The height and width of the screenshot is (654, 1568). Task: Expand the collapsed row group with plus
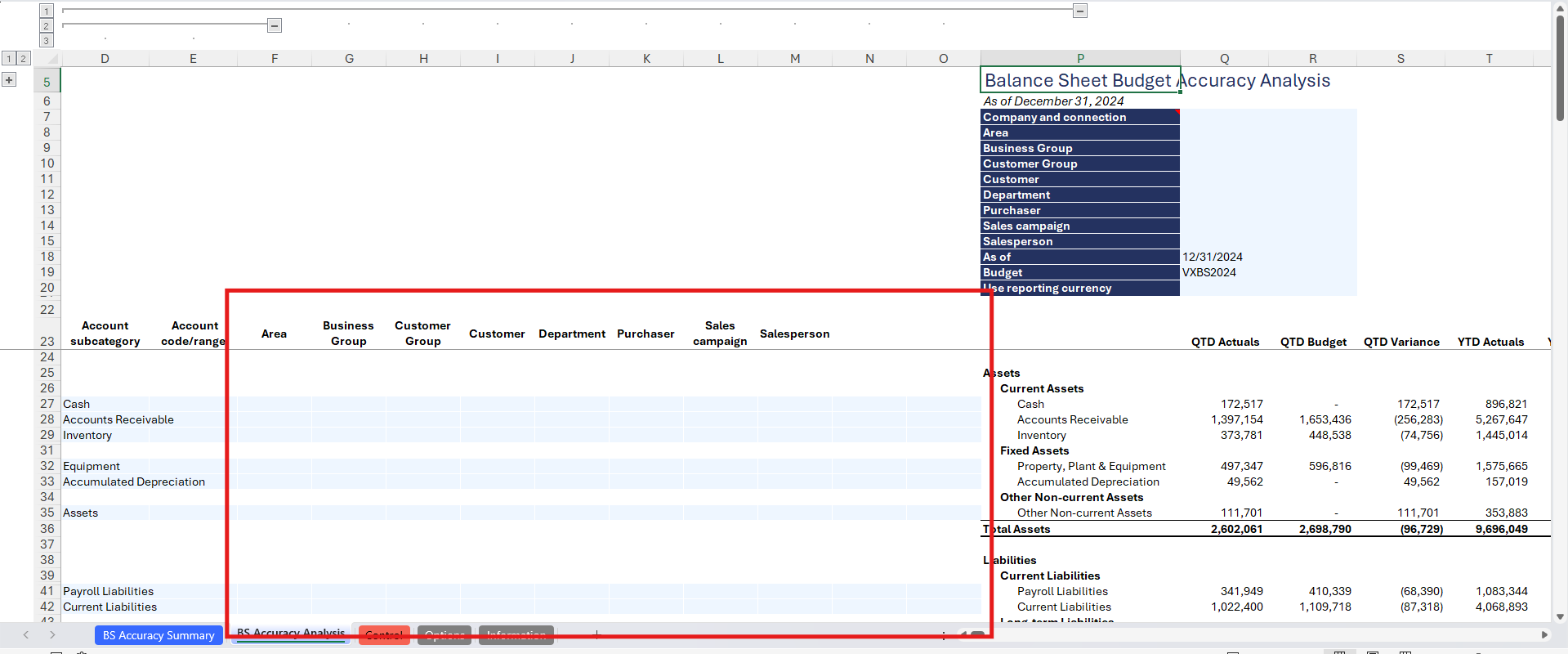pos(9,79)
